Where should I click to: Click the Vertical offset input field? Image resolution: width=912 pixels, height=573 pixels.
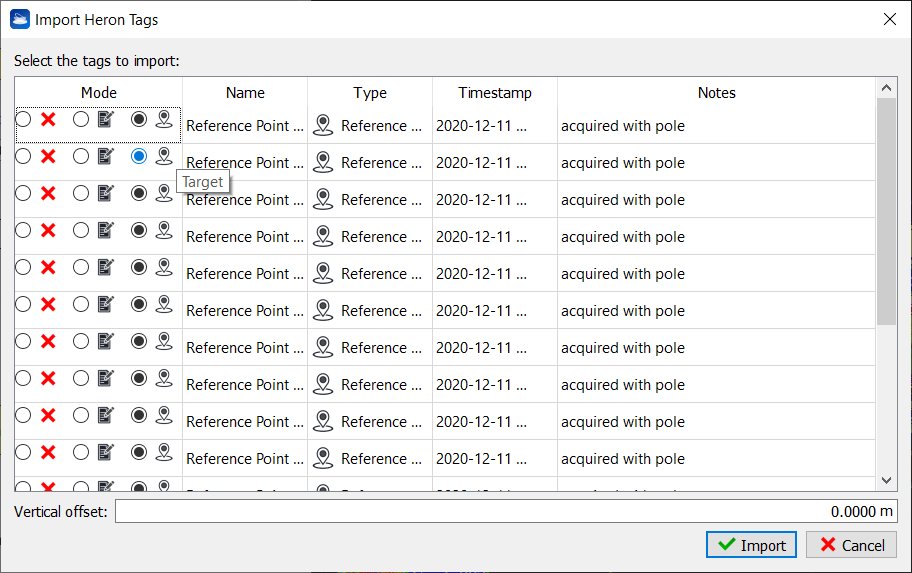tap(506, 511)
